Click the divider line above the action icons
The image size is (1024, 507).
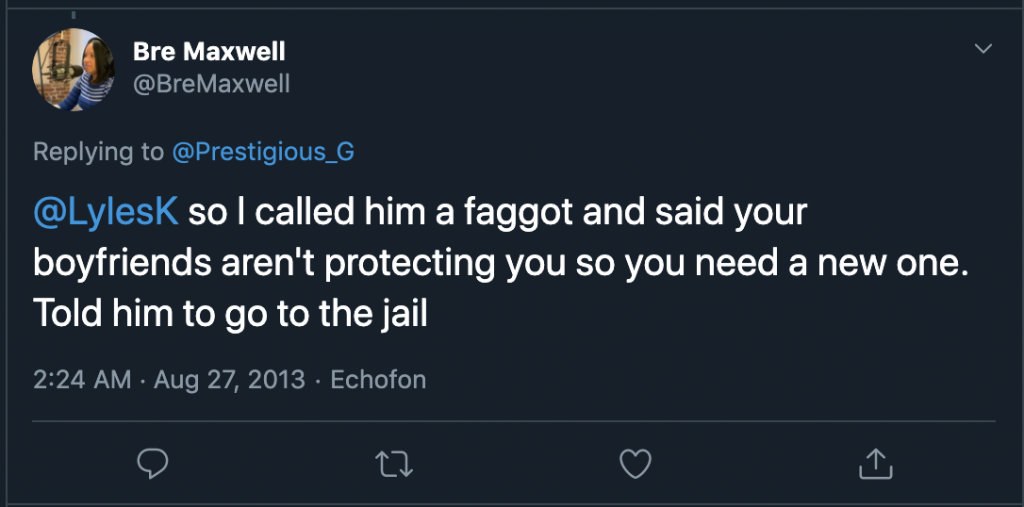tap(512, 421)
